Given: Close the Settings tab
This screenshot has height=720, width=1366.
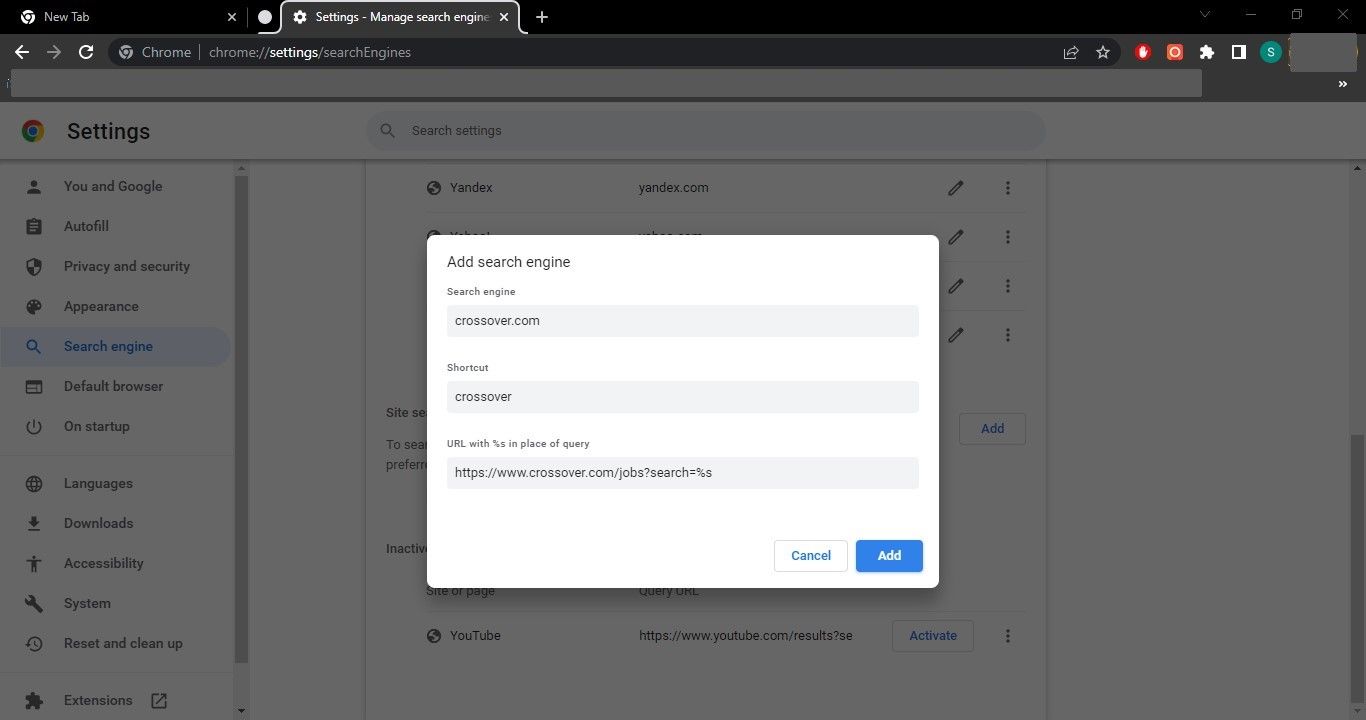Looking at the screenshot, I should pos(505,17).
